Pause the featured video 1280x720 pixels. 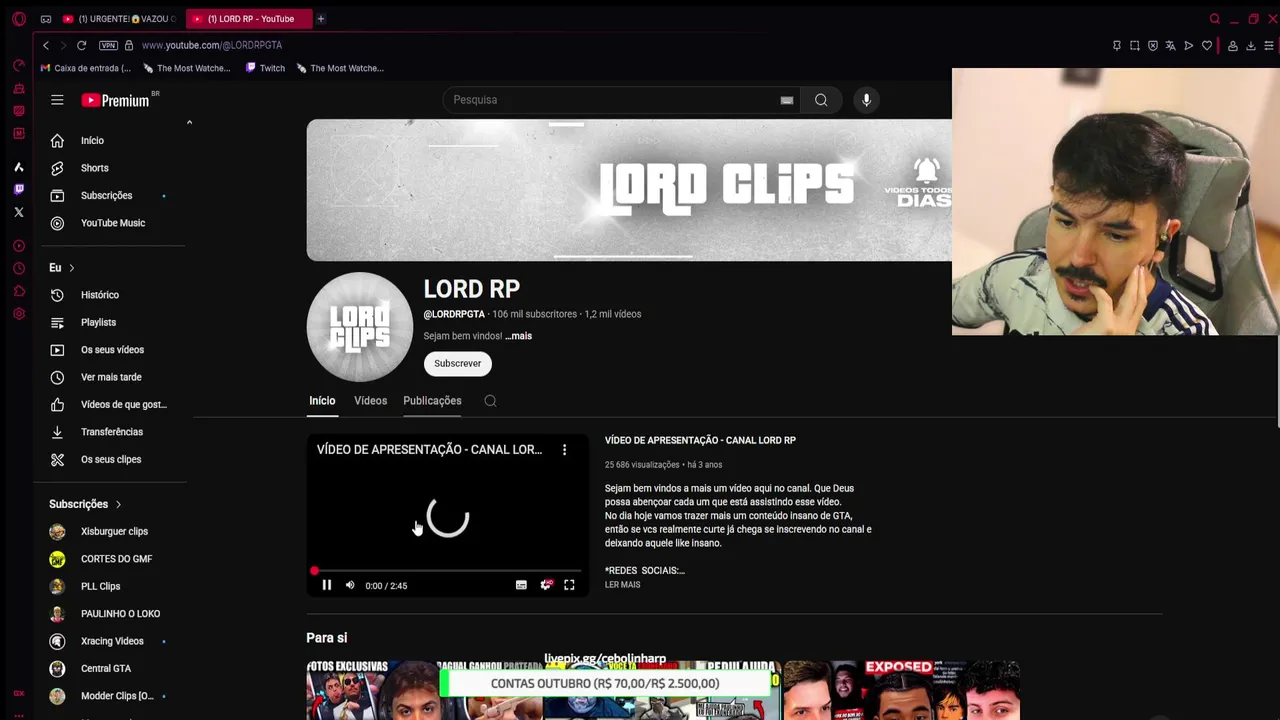click(x=326, y=585)
